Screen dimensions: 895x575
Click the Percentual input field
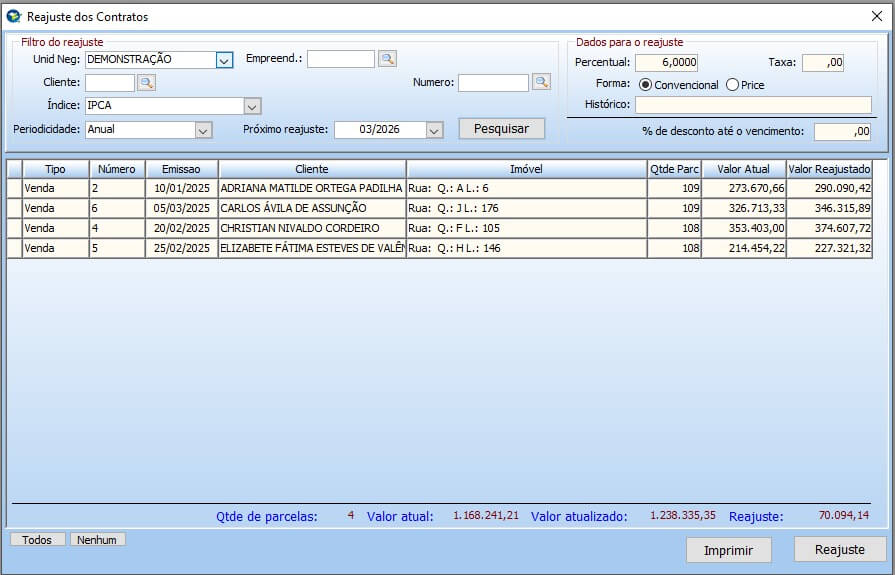(x=666, y=62)
